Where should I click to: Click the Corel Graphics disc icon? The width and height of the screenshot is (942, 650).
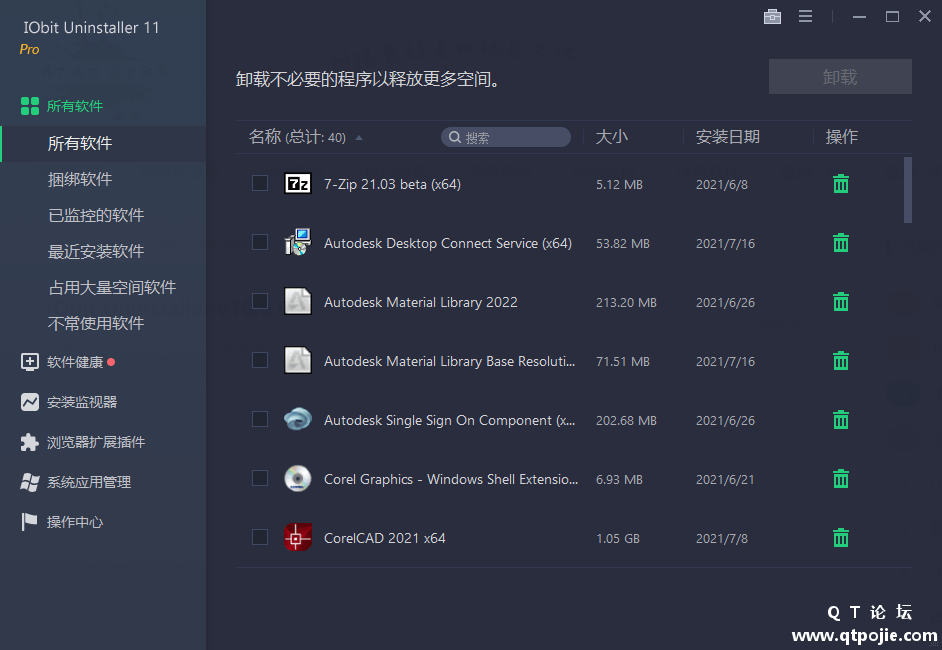tap(297, 478)
